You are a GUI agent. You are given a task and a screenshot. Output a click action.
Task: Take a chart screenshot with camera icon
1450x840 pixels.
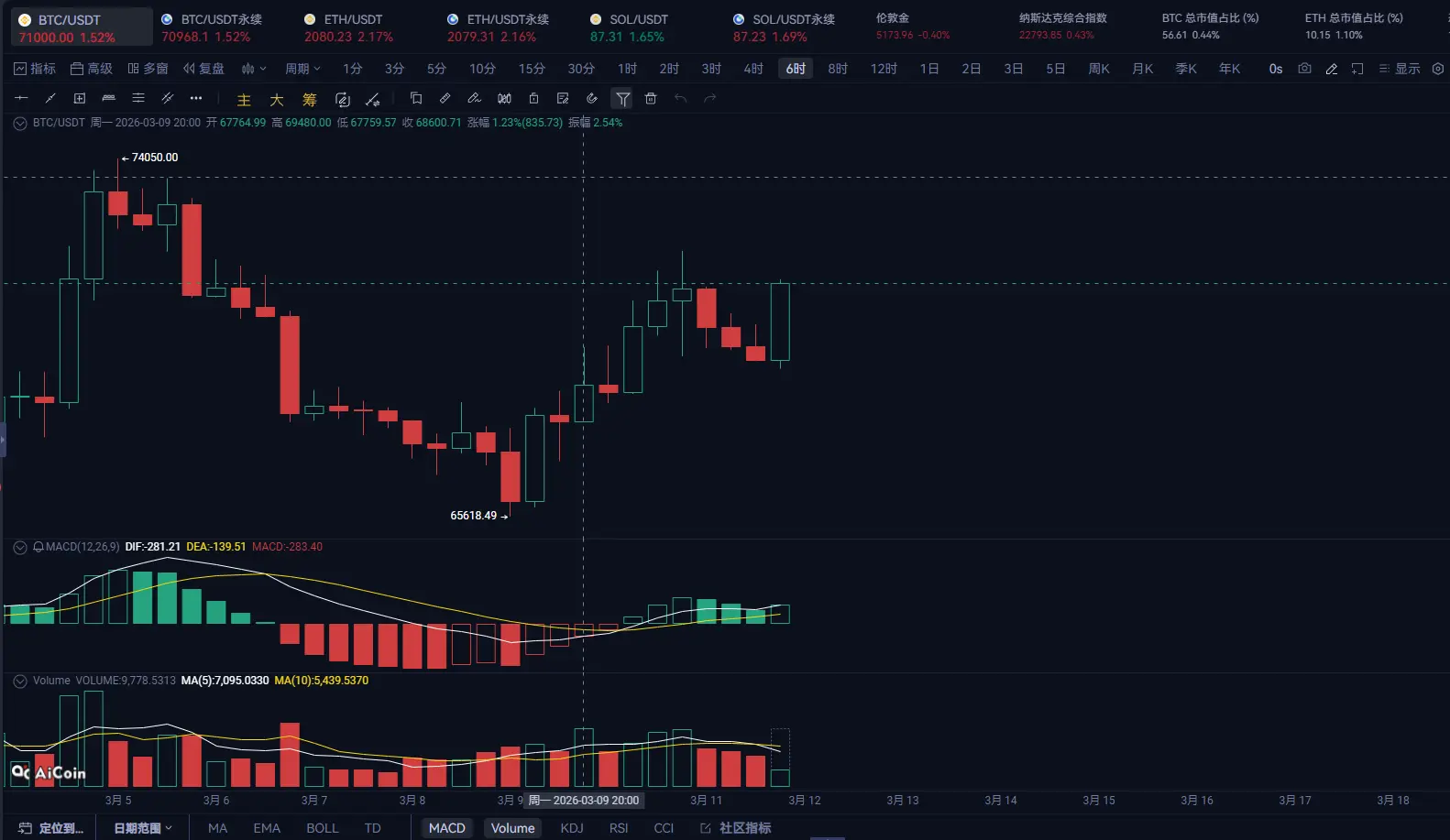(1304, 69)
